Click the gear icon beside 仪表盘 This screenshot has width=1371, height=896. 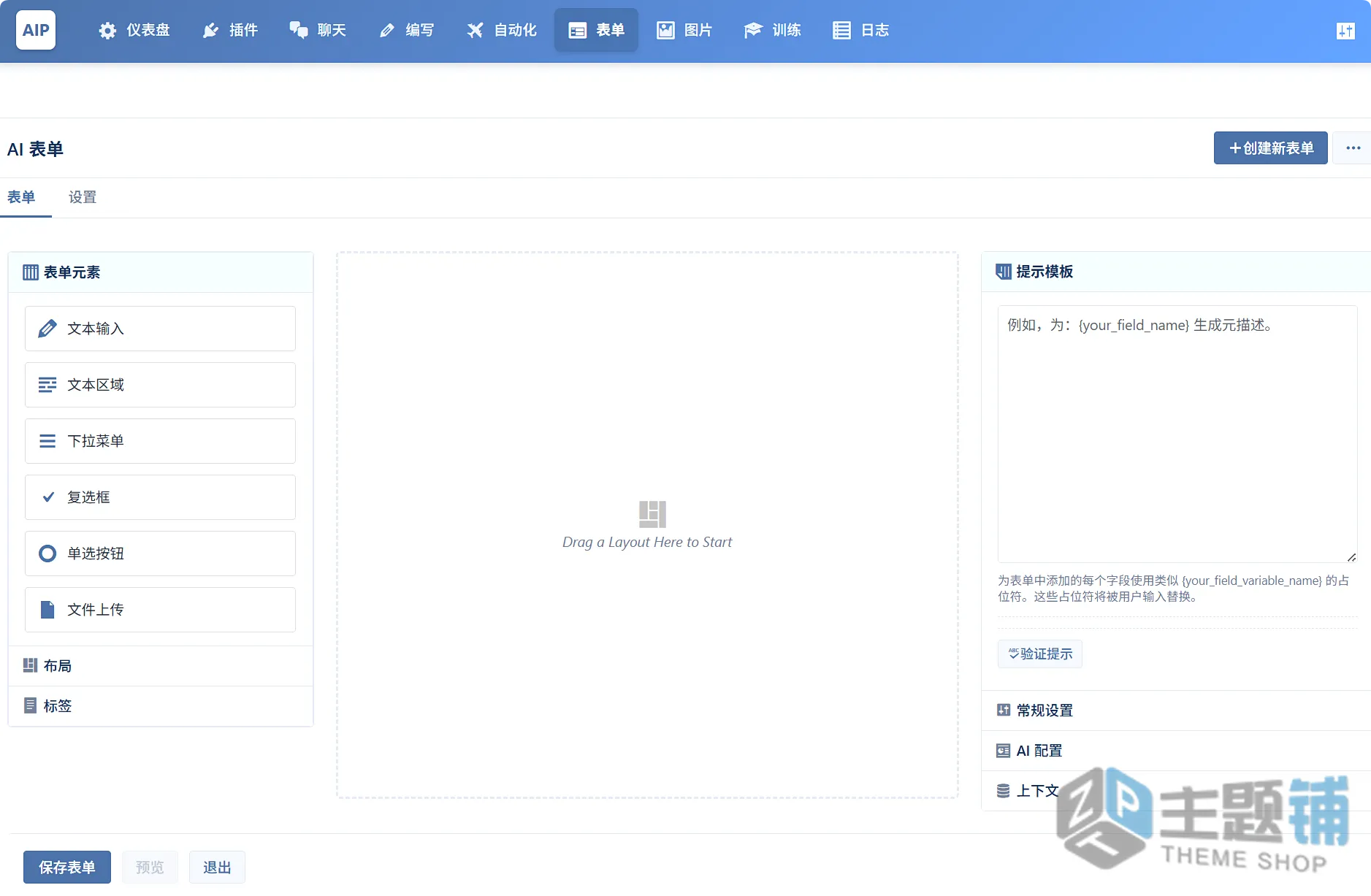click(107, 31)
